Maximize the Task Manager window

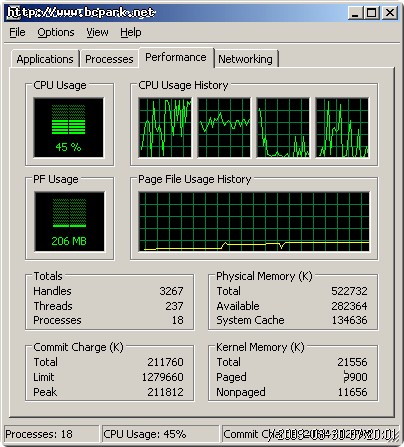pos(371,13)
